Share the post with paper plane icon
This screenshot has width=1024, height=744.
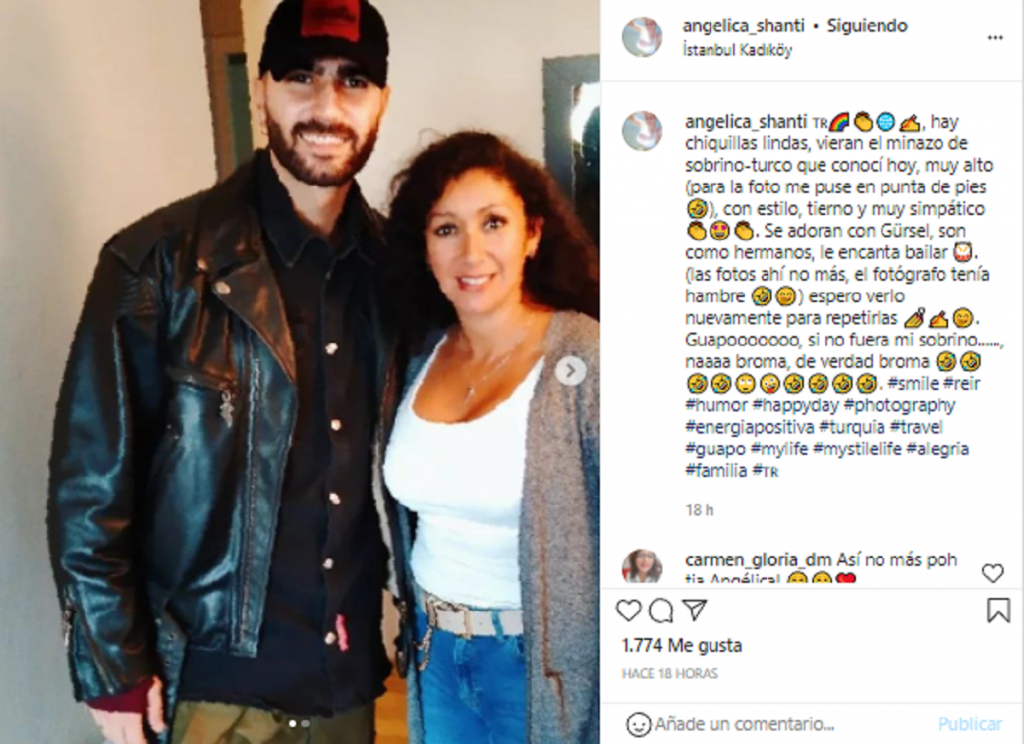(x=695, y=611)
